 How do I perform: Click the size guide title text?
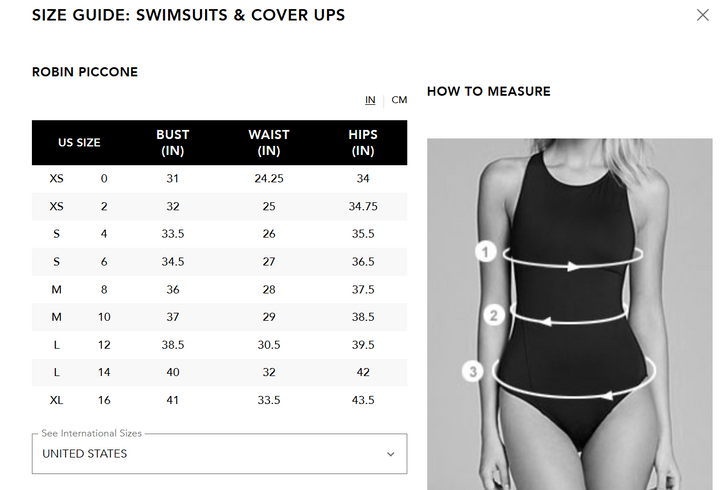click(x=189, y=15)
